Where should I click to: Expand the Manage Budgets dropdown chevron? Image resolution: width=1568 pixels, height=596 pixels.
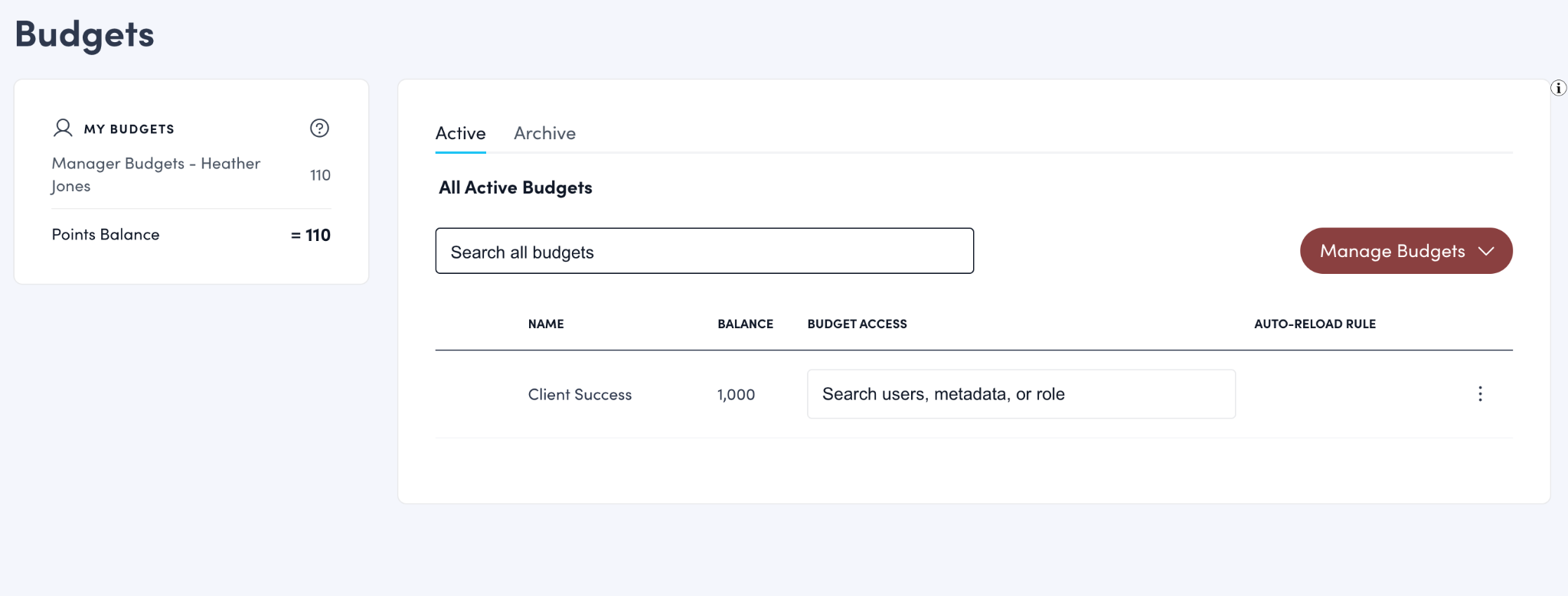click(x=1486, y=251)
